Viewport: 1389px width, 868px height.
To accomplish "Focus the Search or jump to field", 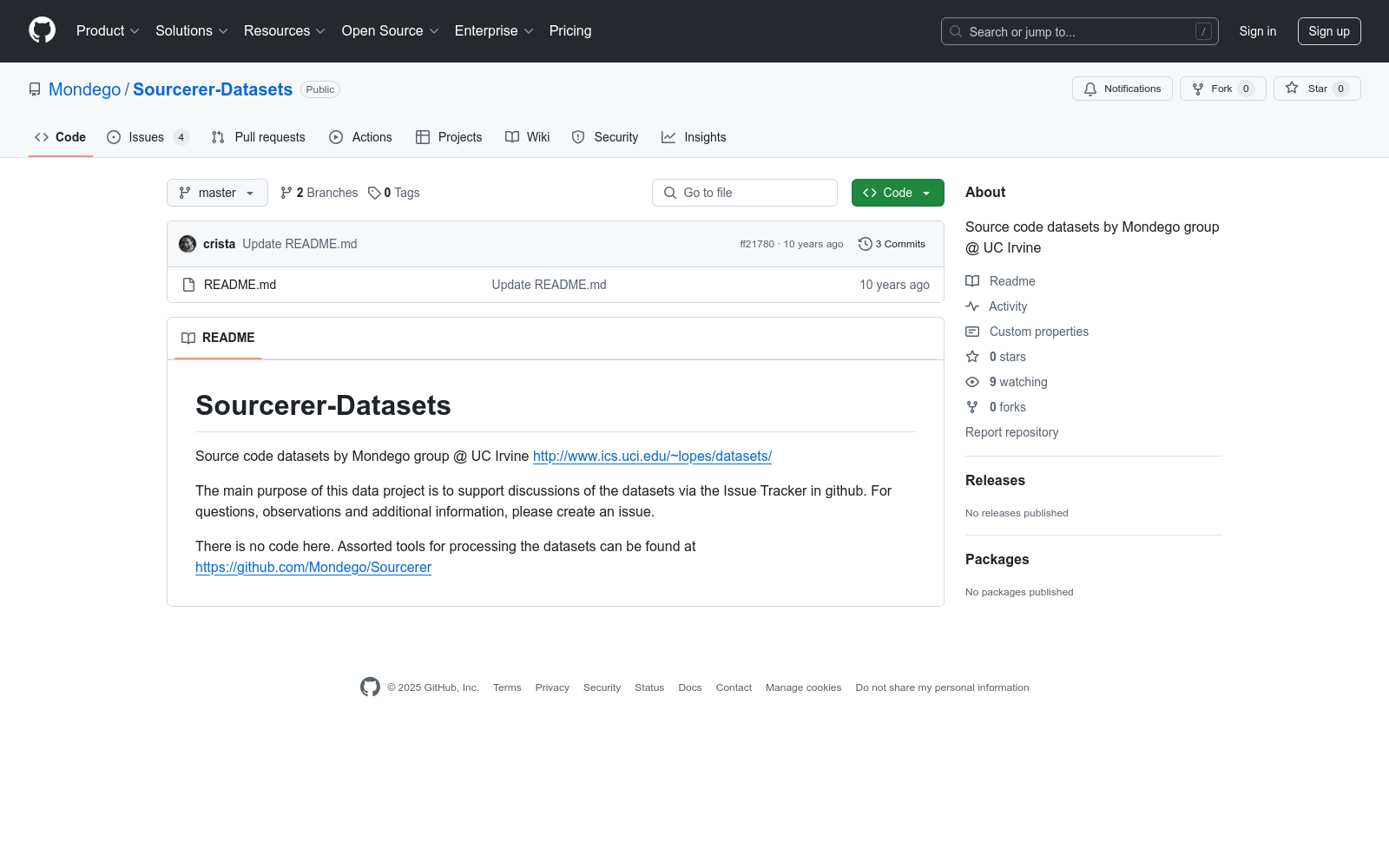I will pyautogui.click(x=1079, y=31).
